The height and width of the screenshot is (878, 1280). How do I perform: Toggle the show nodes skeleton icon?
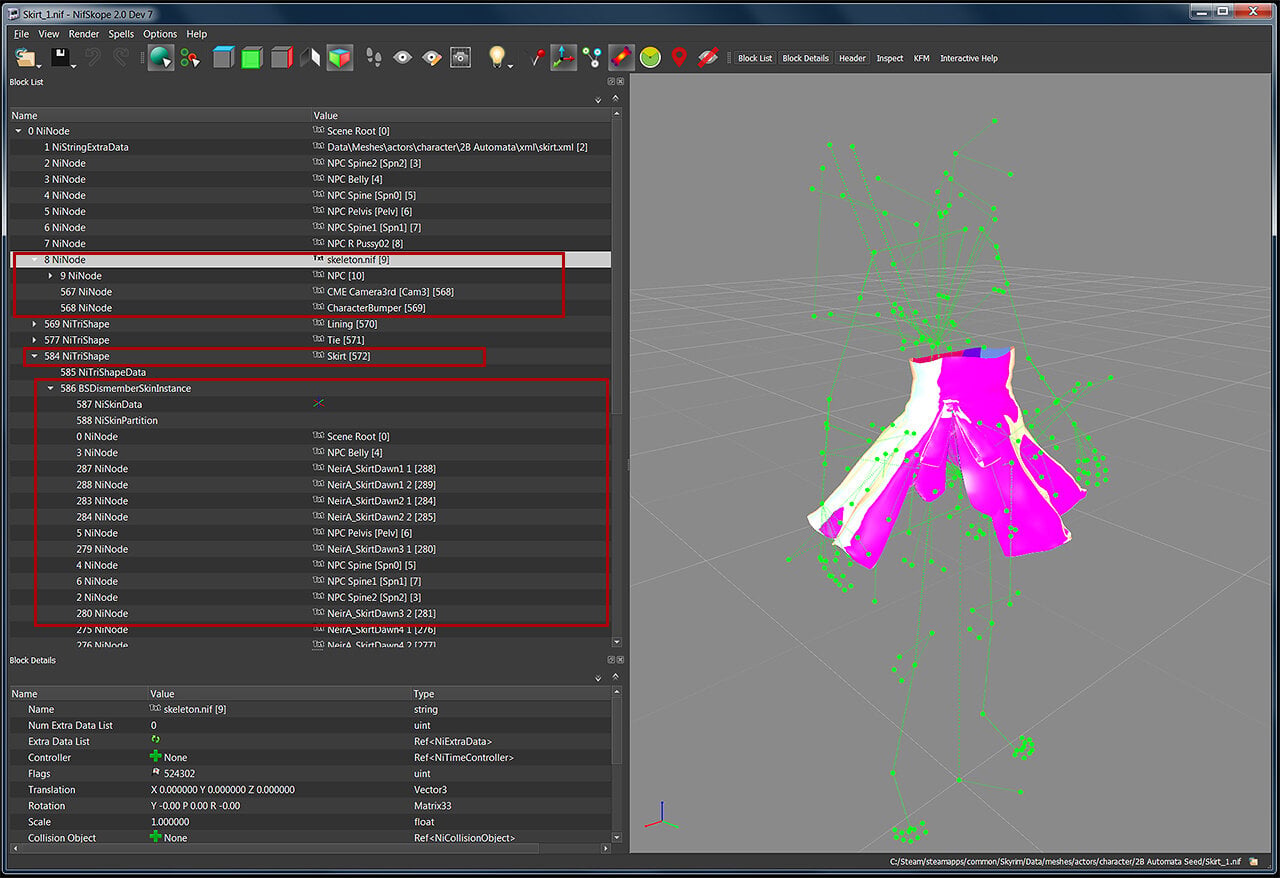tap(592, 58)
